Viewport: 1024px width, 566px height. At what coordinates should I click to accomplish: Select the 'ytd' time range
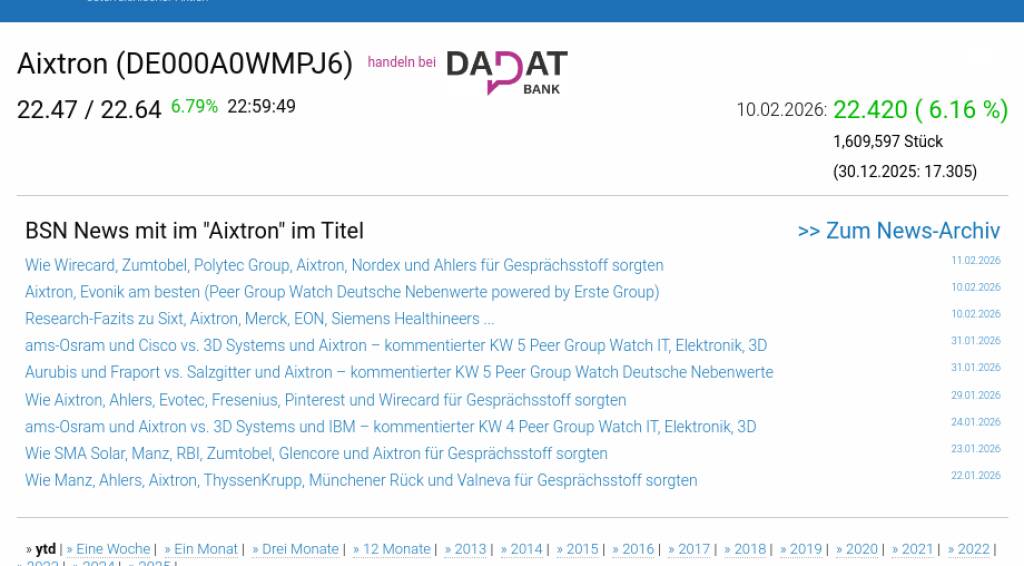(x=45, y=549)
